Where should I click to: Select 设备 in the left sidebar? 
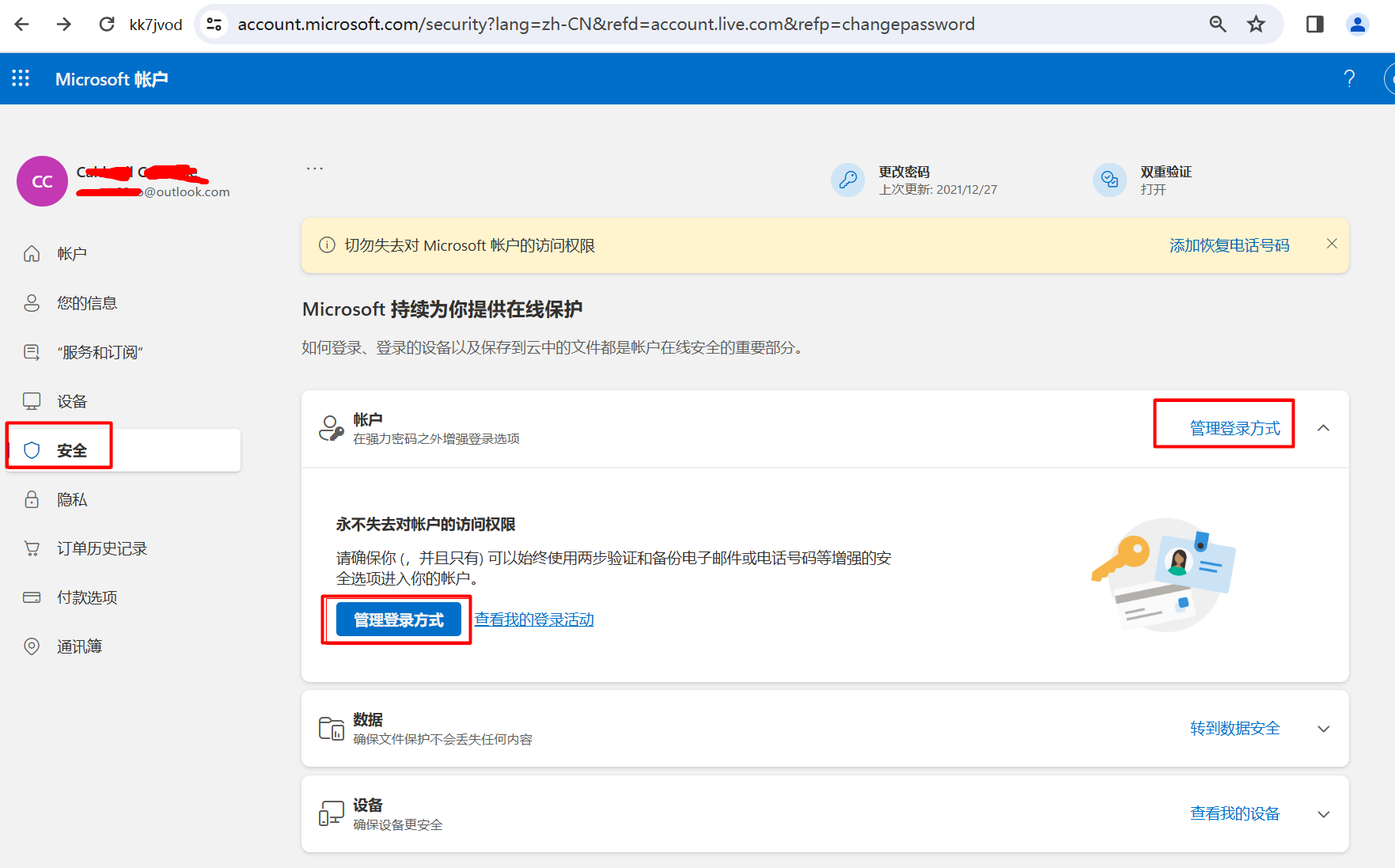(72, 401)
